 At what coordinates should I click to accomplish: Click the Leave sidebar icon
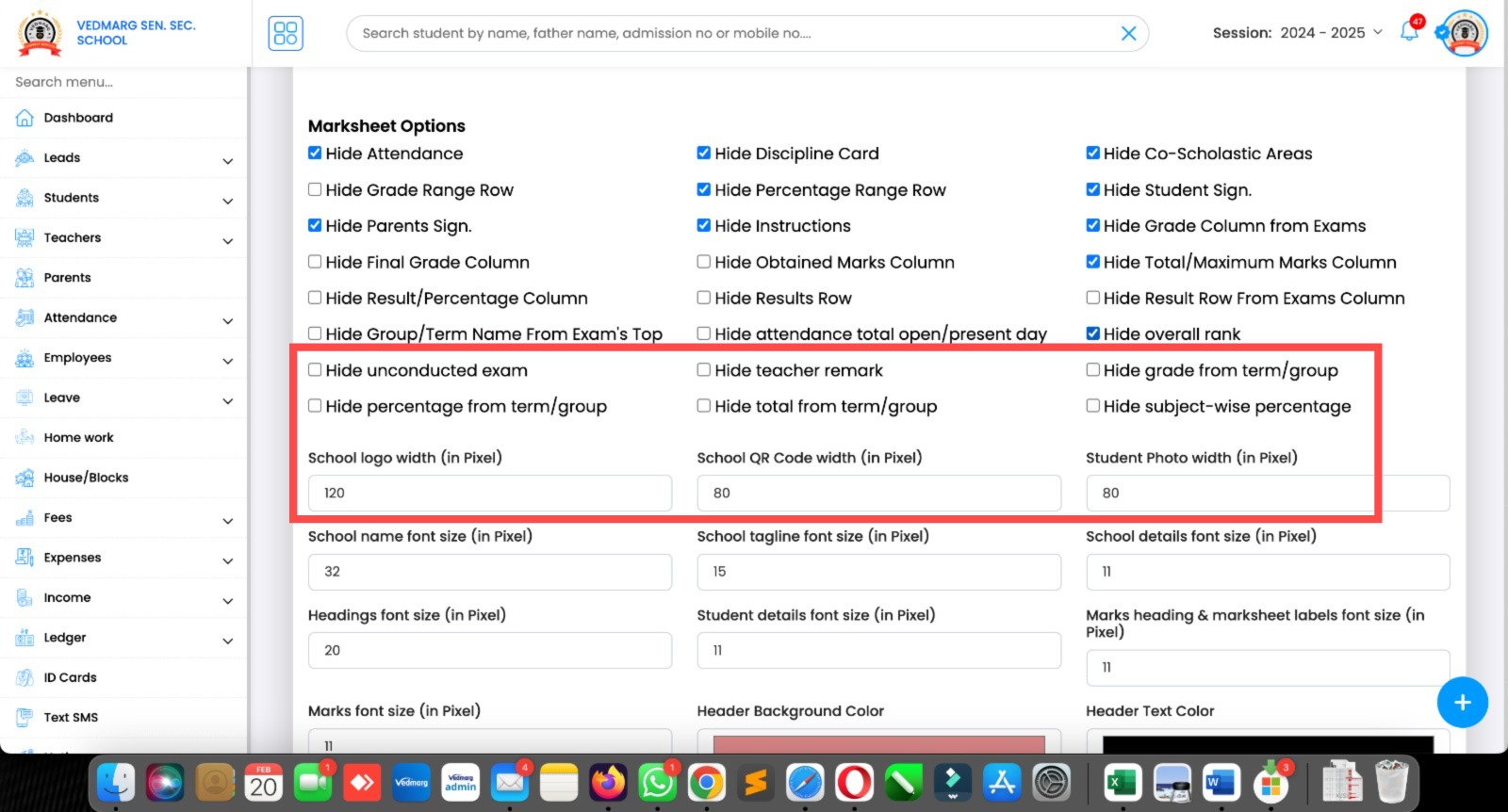tap(25, 398)
